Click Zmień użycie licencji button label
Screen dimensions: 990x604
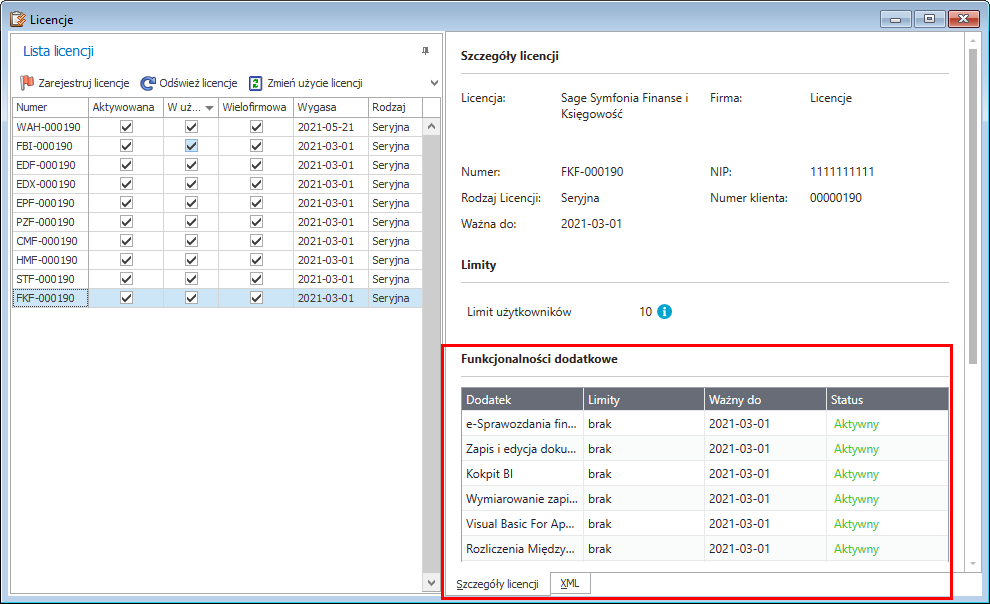click(x=315, y=83)
